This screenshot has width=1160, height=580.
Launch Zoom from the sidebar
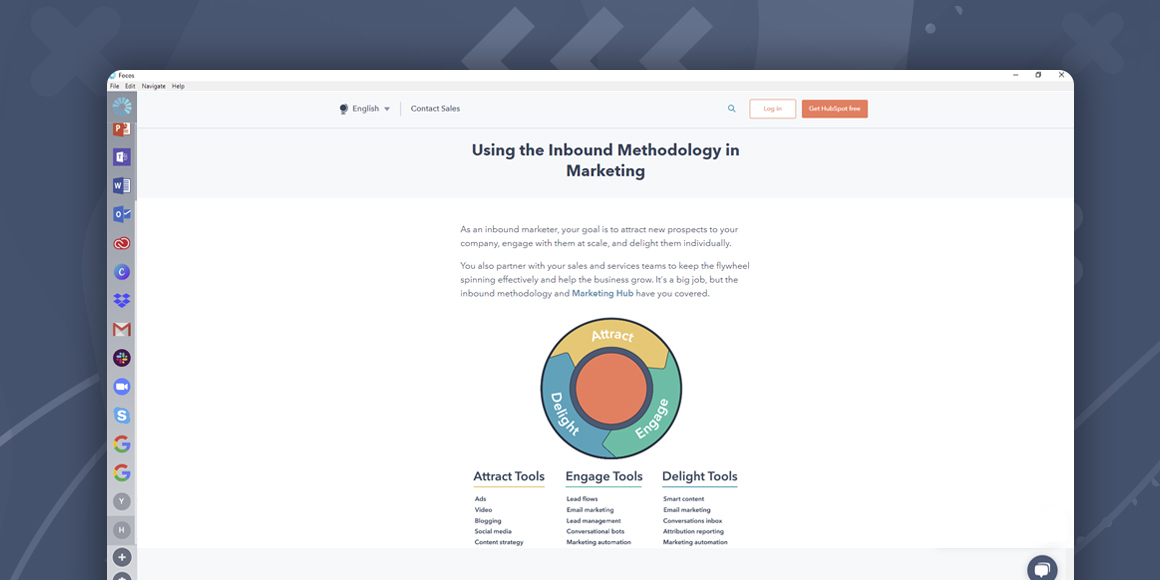120,385
